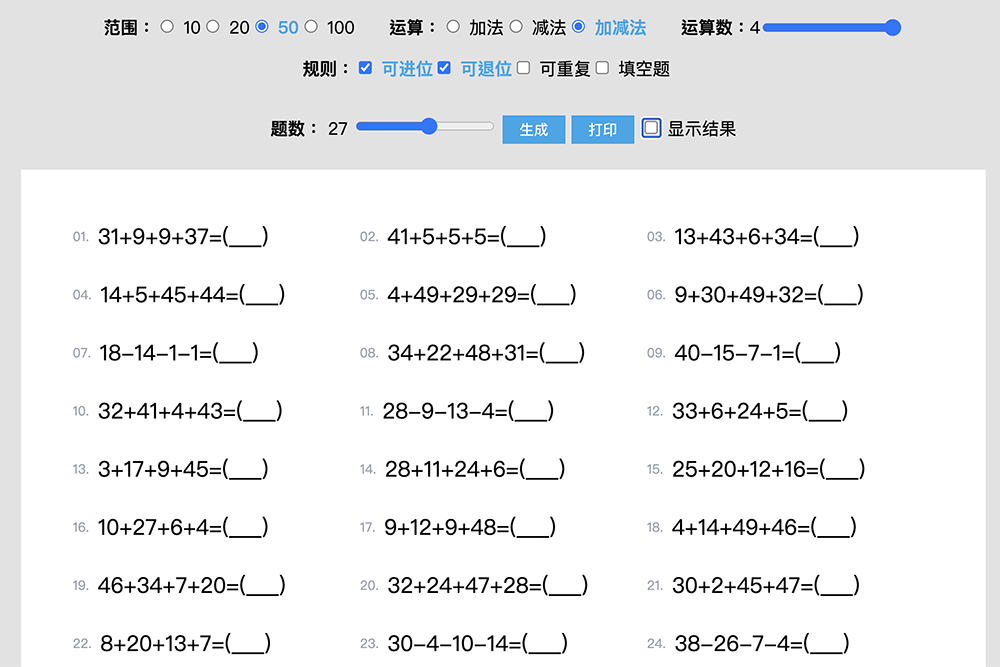This screenshot has height=667, width=1000.
Task: Enable the 填空题 rule
Action: (601, 68)
